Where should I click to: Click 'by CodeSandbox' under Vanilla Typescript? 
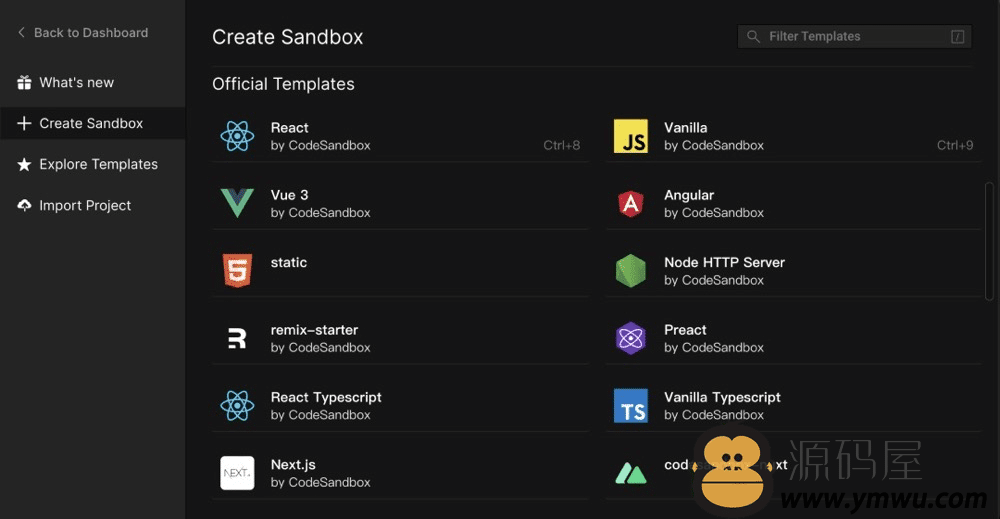click(x=714, y=415)
